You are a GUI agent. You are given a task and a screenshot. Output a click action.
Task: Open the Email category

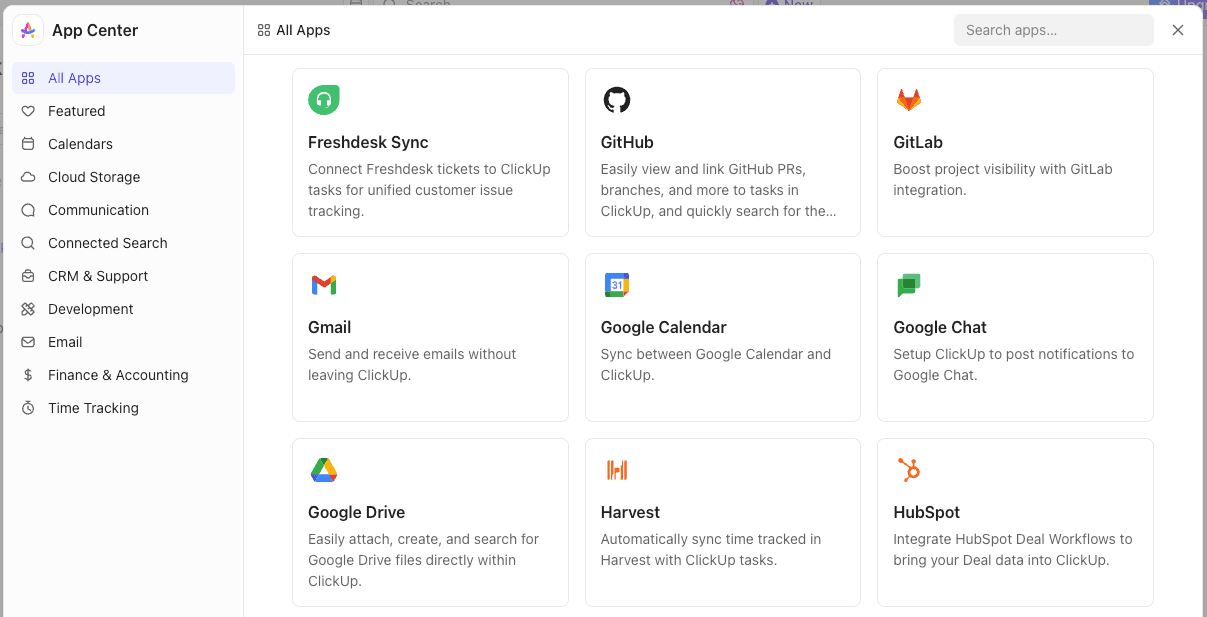click(124, 342)
